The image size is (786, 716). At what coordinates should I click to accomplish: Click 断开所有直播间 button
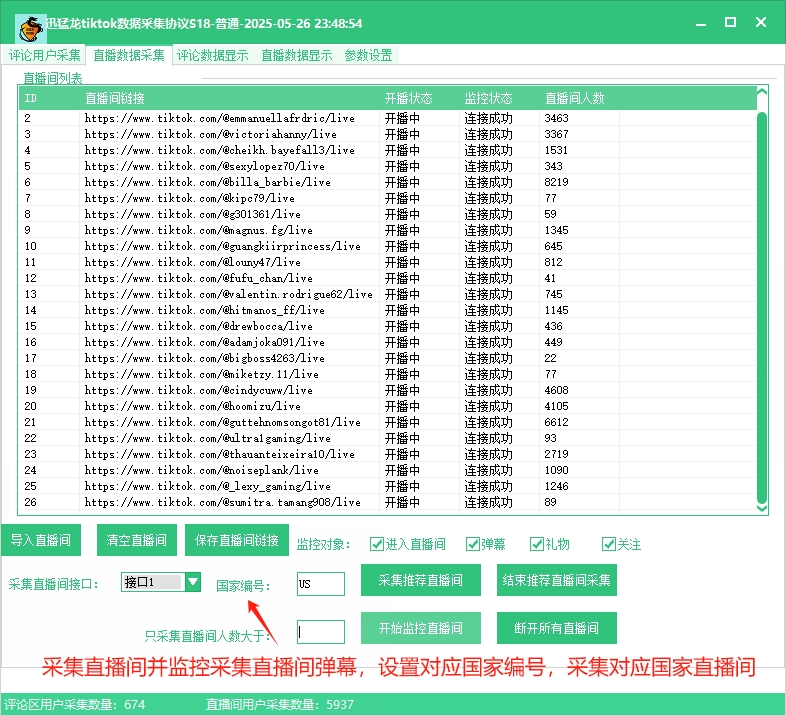(x=556, y=628)
